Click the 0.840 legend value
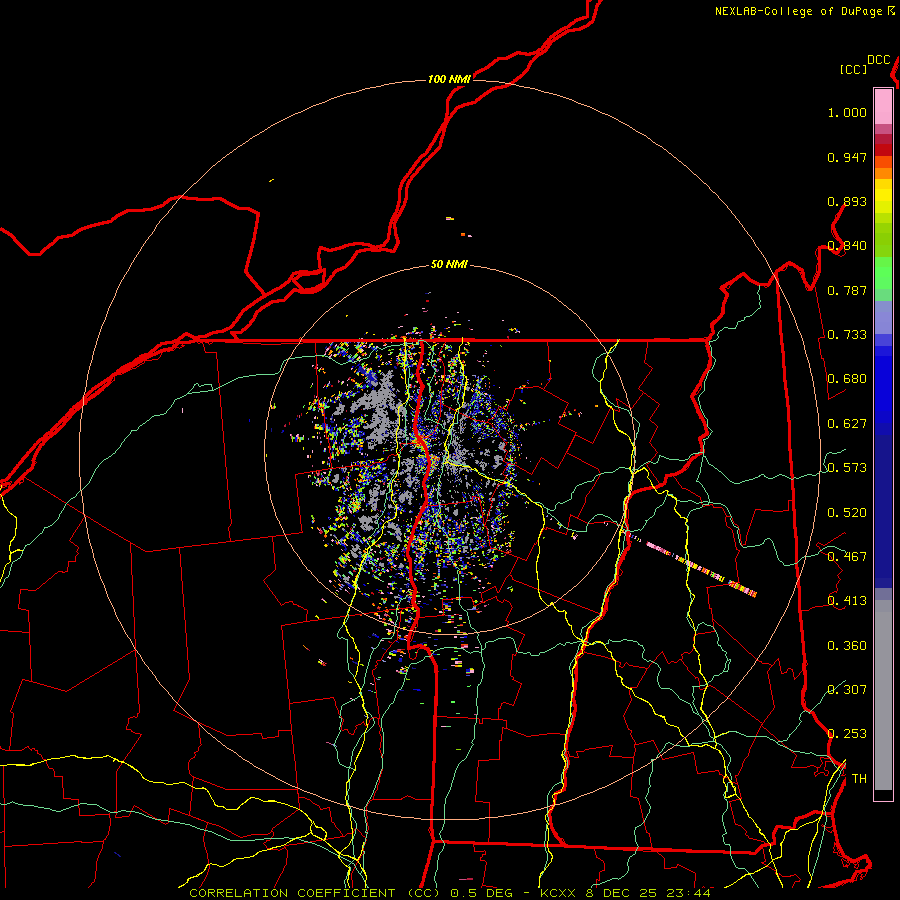This screenshot has width=900, height=900. pos(847,246)
